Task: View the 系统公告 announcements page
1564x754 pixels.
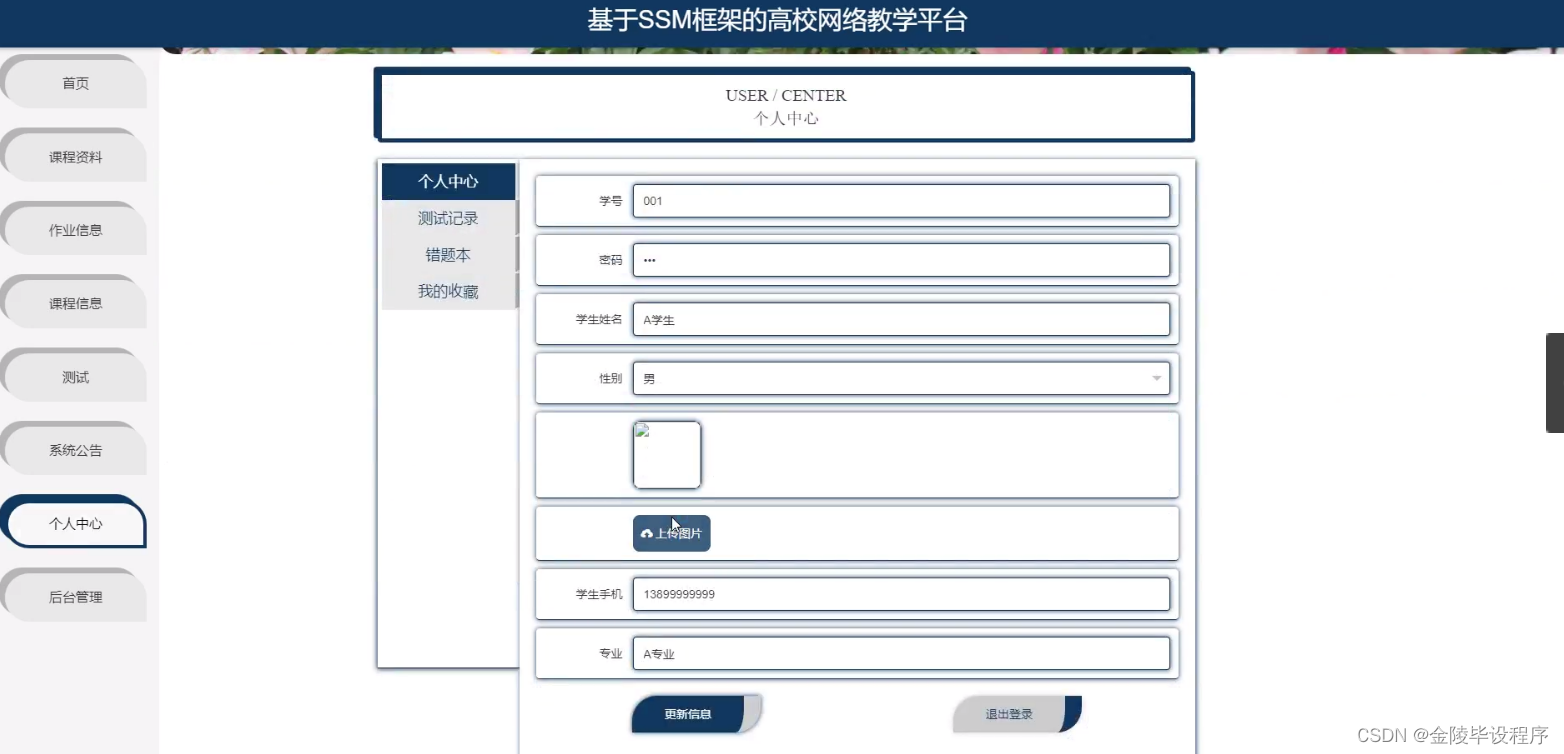Action: (x=74, y=449)
